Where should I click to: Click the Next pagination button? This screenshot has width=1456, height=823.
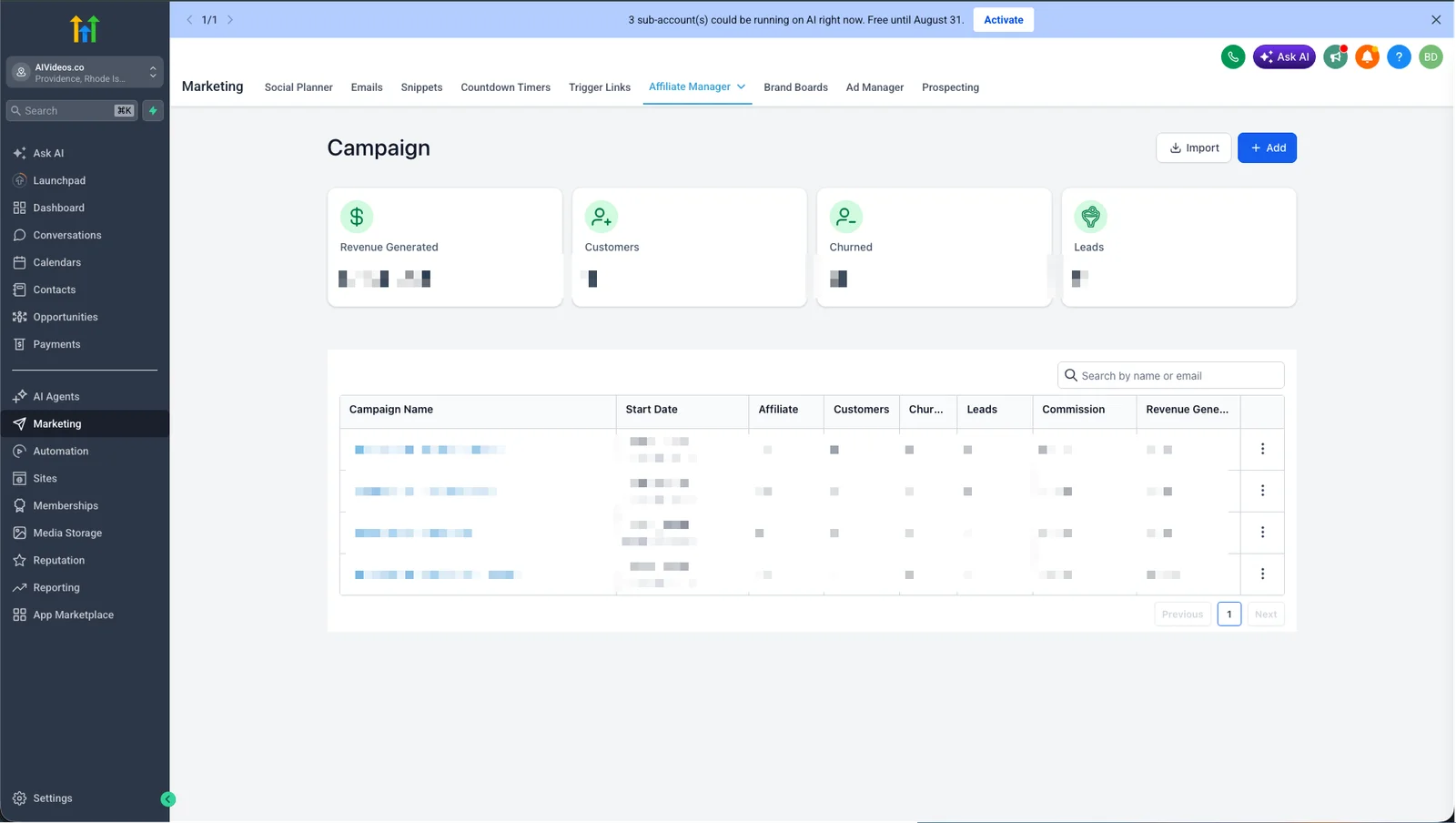click(1266, 615)
